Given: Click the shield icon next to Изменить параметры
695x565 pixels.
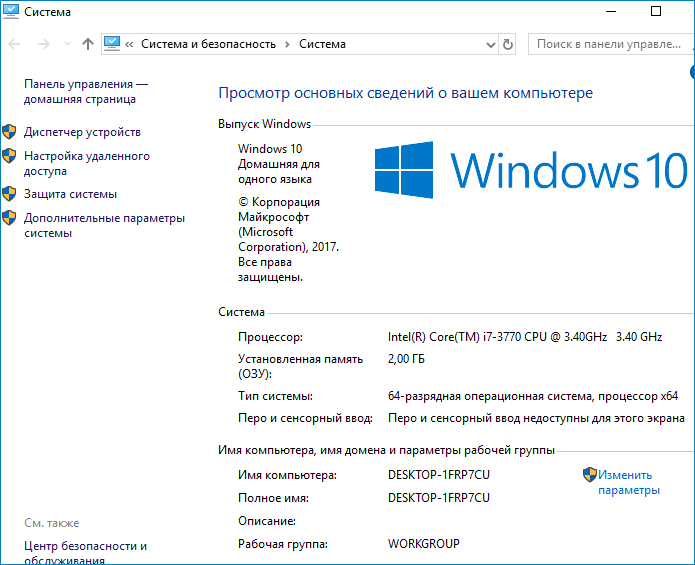Looking at the screenshot, I should (590, 475).
